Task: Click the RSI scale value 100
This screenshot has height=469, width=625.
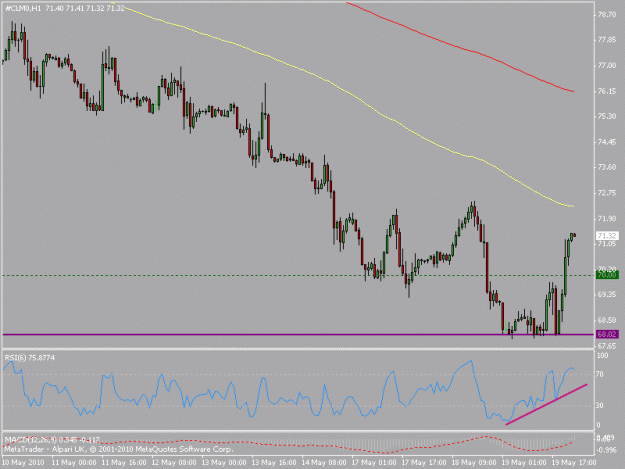Action: pyautogui.click(x=602, y=355)
